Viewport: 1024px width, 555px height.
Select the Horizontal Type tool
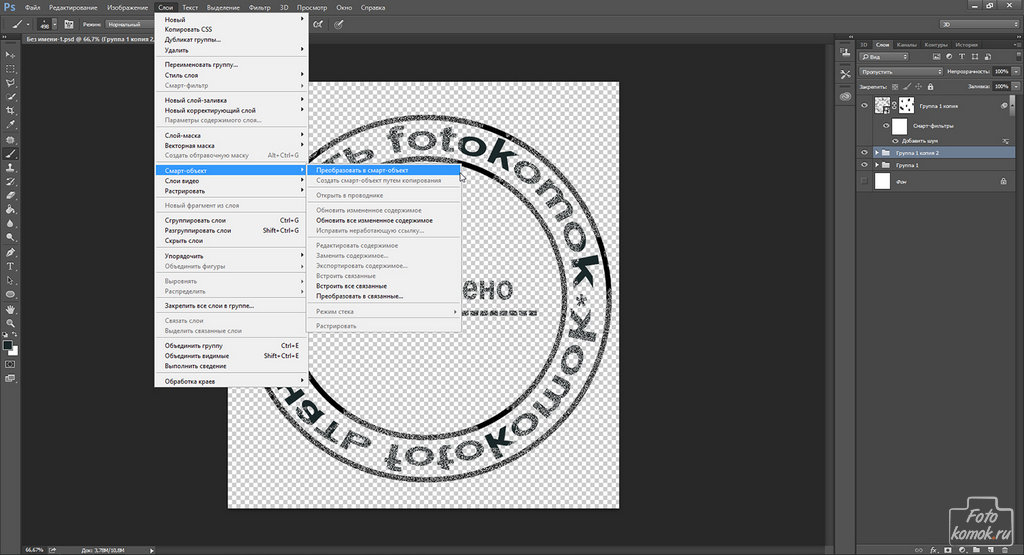[x=10, y=266]
